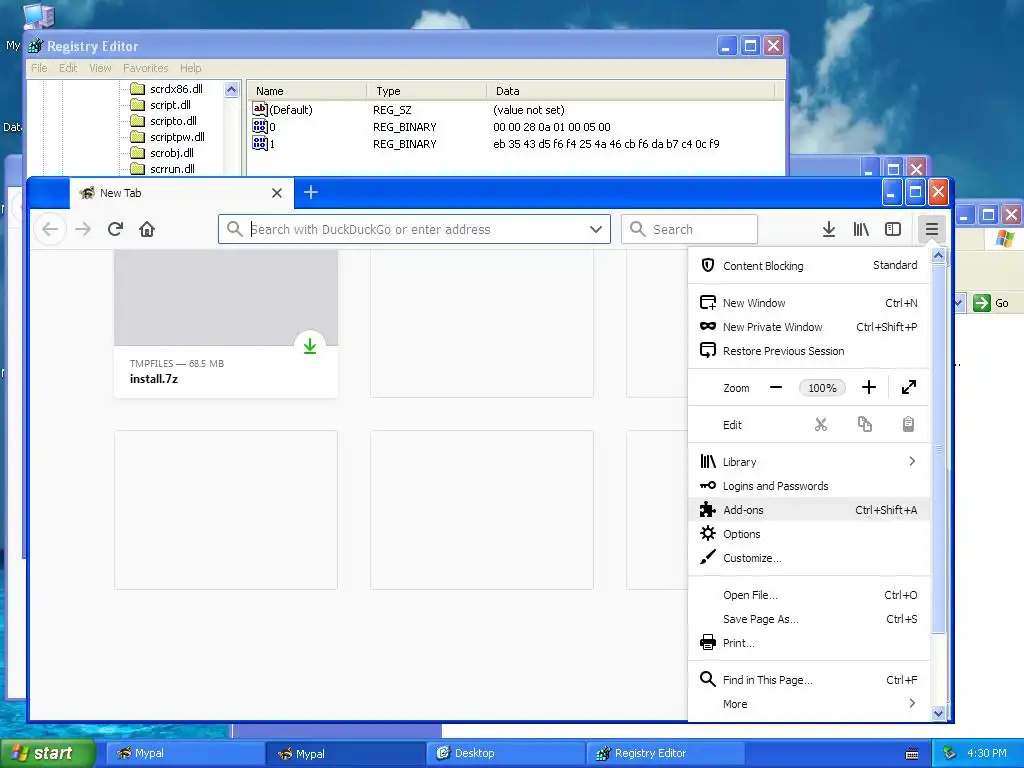The image size is (1024, 768).
Task: Toggle the sidebar toolbar icon
Action: [893, 229]
